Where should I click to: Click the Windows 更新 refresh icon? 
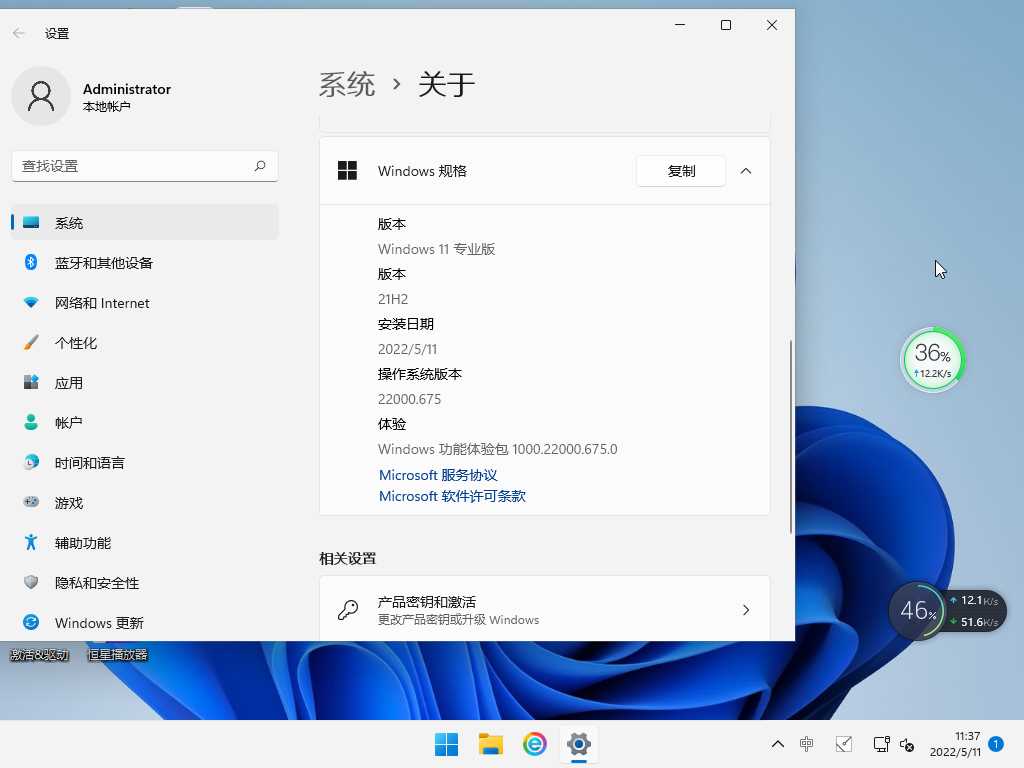[x=31, y=622]
